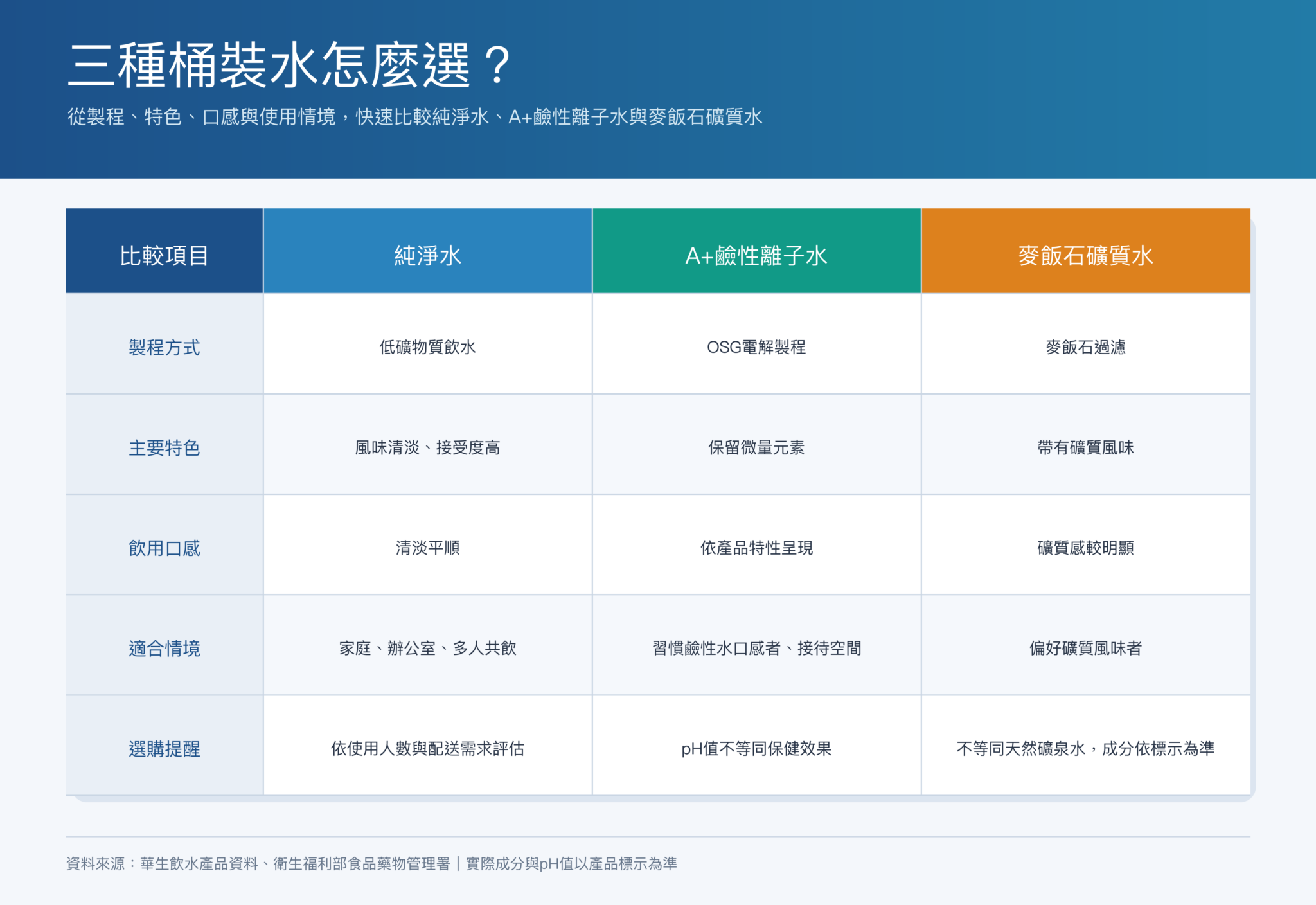Click the cell 帶有礦質風味
Viewport: 1316px width, 905px height.
point(1086,444)
